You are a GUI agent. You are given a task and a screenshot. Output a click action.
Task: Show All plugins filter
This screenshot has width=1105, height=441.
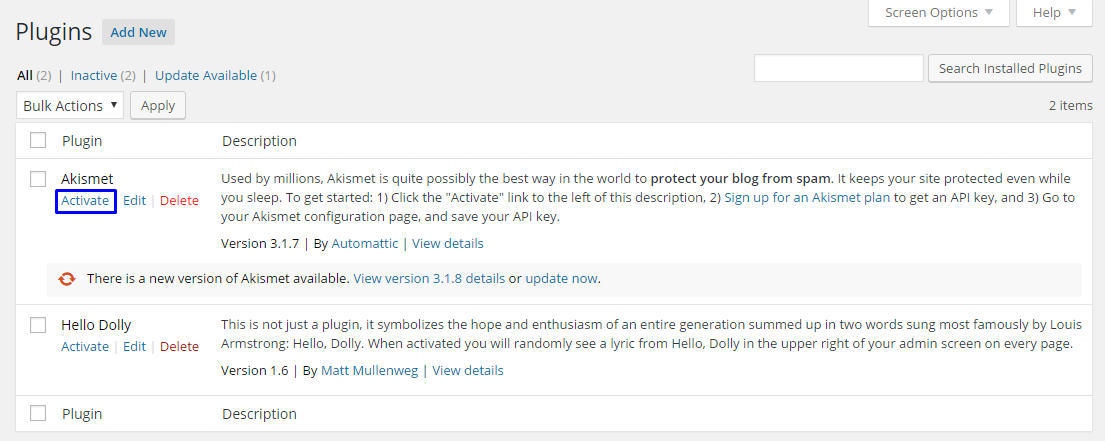(x=25, y=75)
